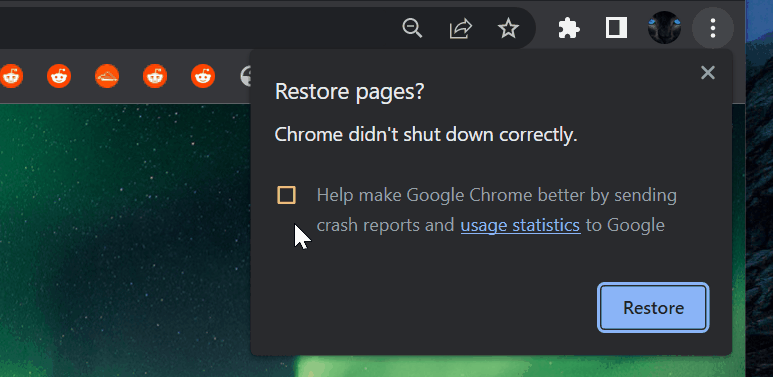Image resolution: width=773 pixels, height=377 pixels.
Task: Open the partially hidden gray globe bookmark
Action: tap(246, 76)
